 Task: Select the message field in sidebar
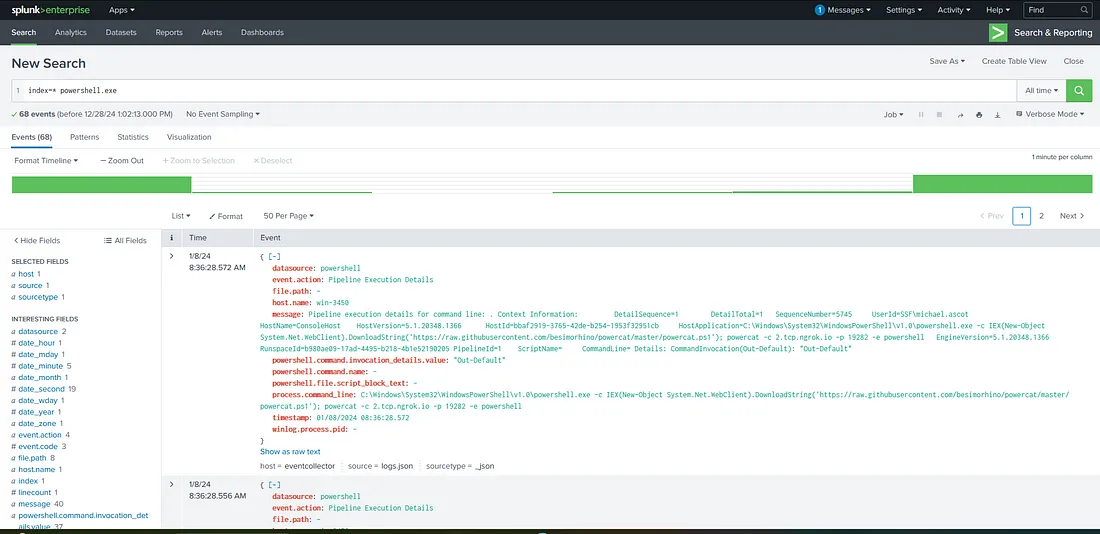(x=34, y=504)
